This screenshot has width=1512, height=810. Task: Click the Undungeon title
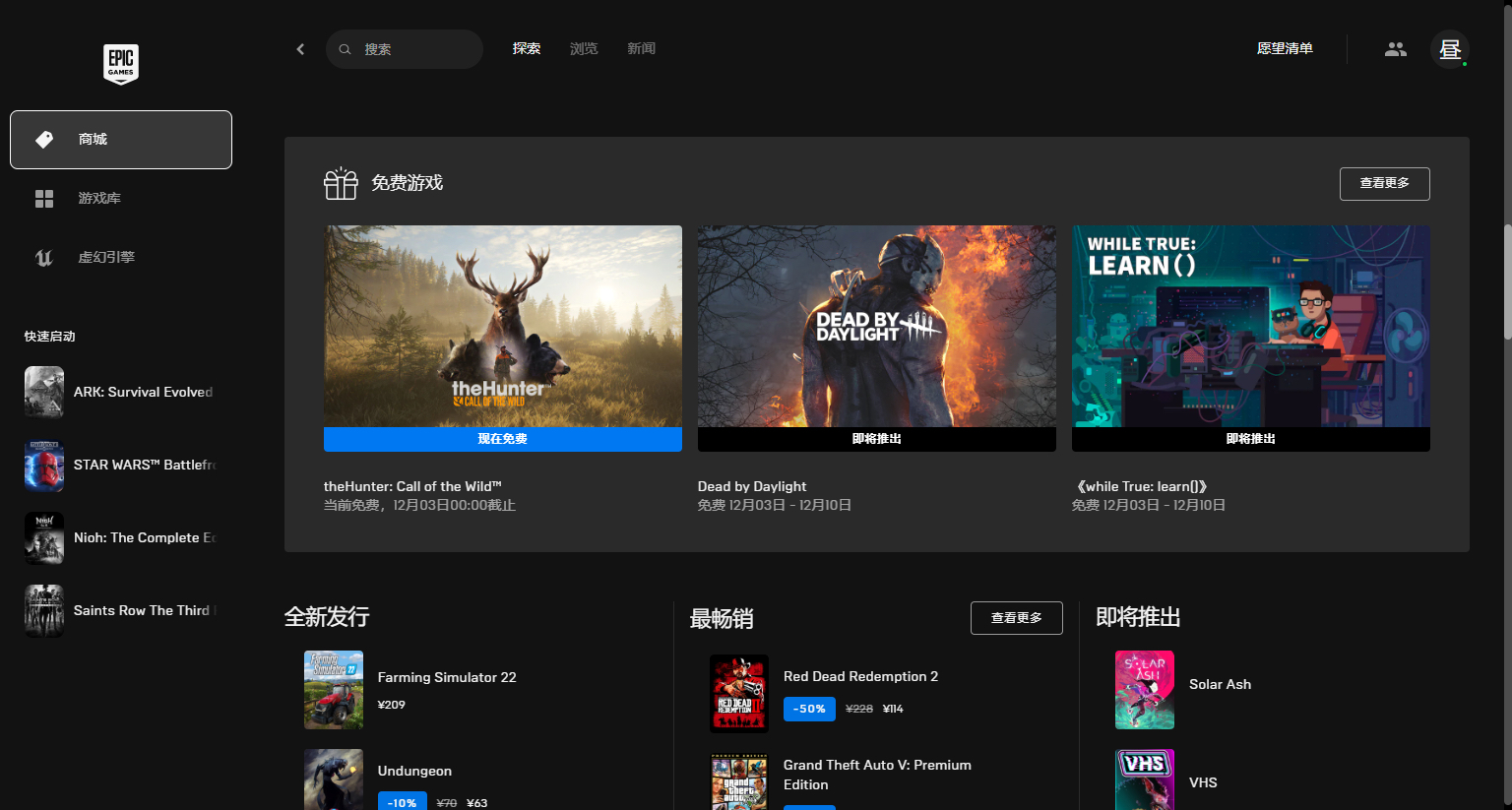(414, 771)
